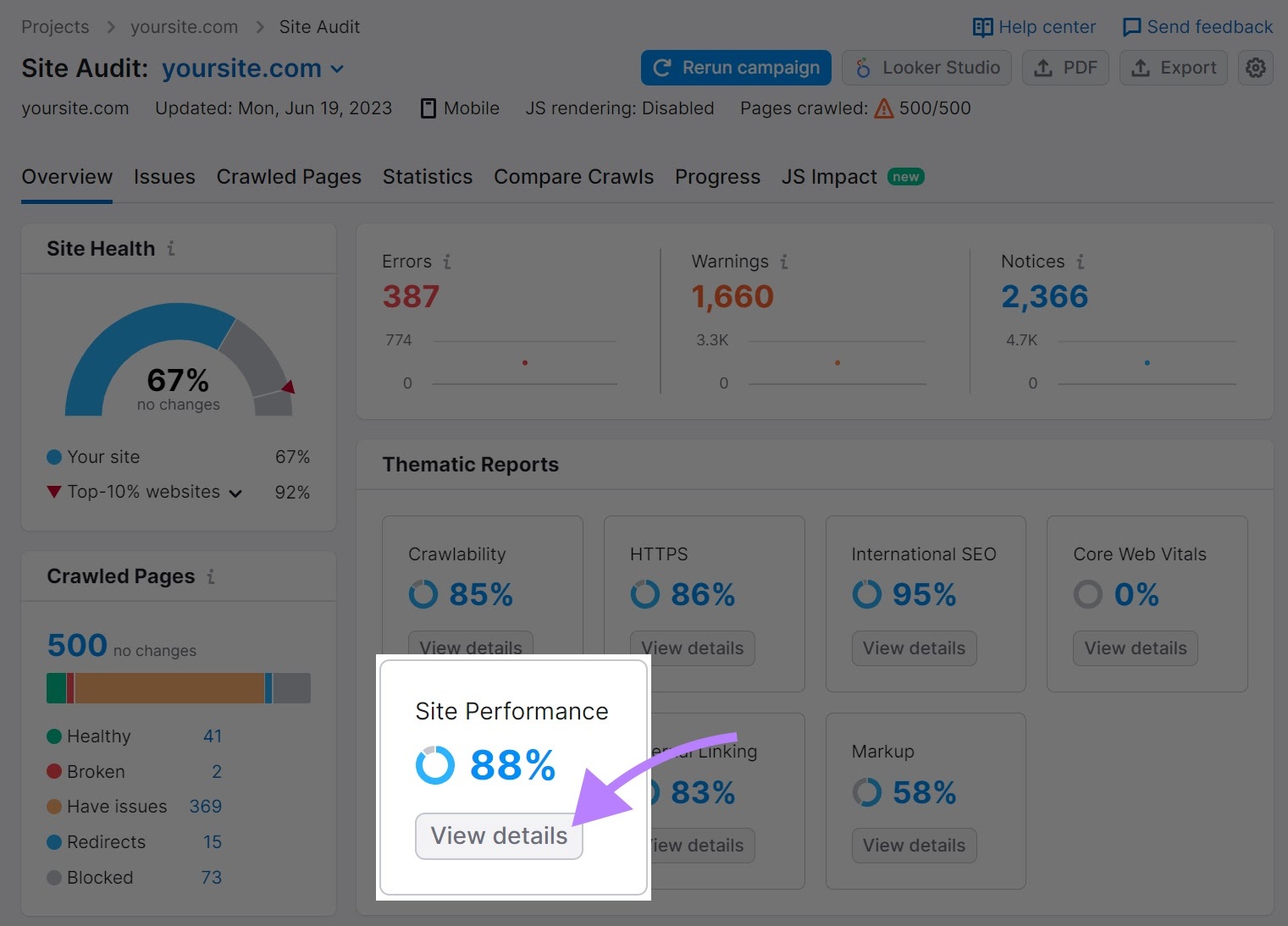Open the Site Audit settings gear
Image resolution: width=1288 pixels, height=926 pixels.
tap(1256, 68)
